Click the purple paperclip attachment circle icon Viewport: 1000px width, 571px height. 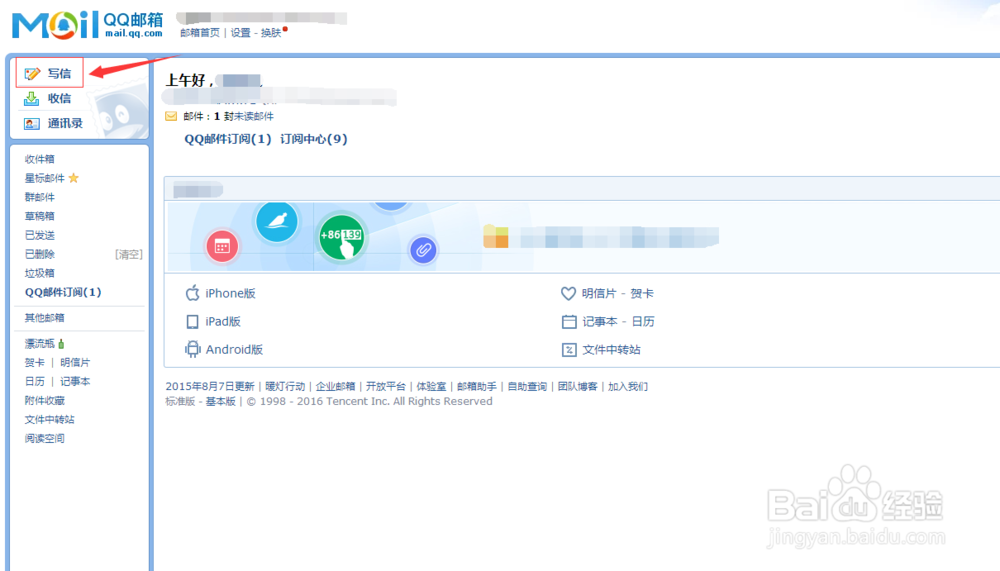[x=423, y=249]
